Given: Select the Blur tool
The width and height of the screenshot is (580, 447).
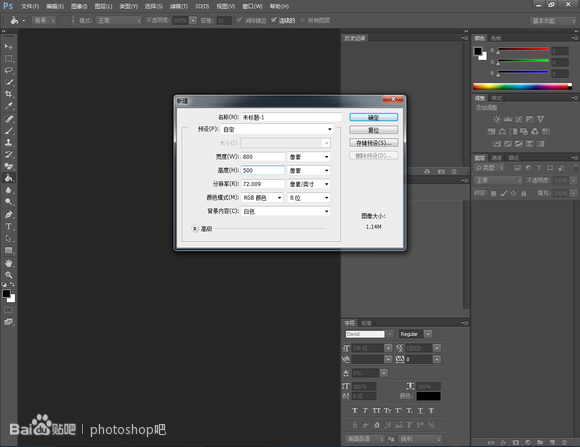Looking at the screenshot, I should click(9, 190).
